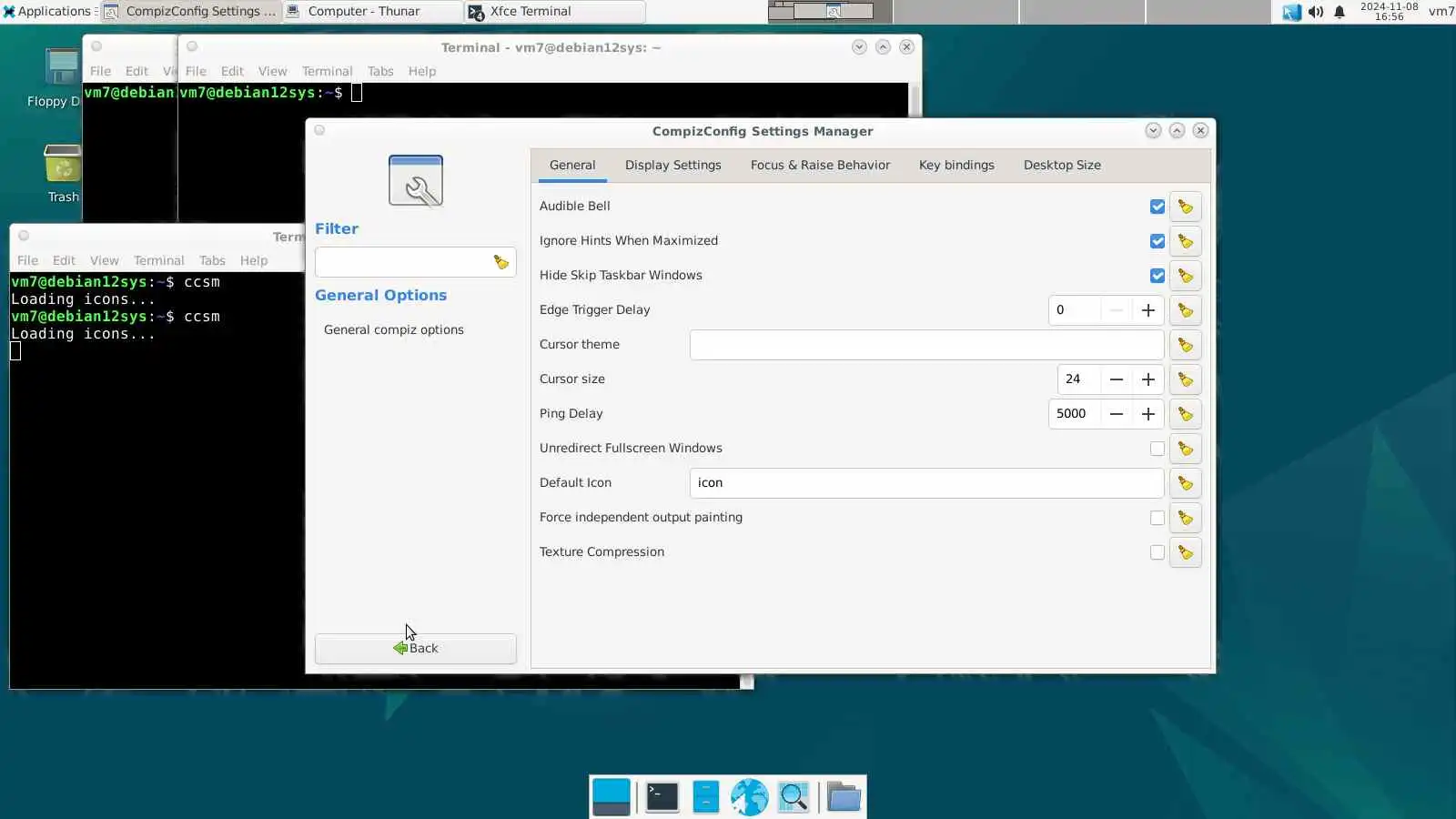
Task: Open the notification bell in the top panel
Action: click(1340, 12)
